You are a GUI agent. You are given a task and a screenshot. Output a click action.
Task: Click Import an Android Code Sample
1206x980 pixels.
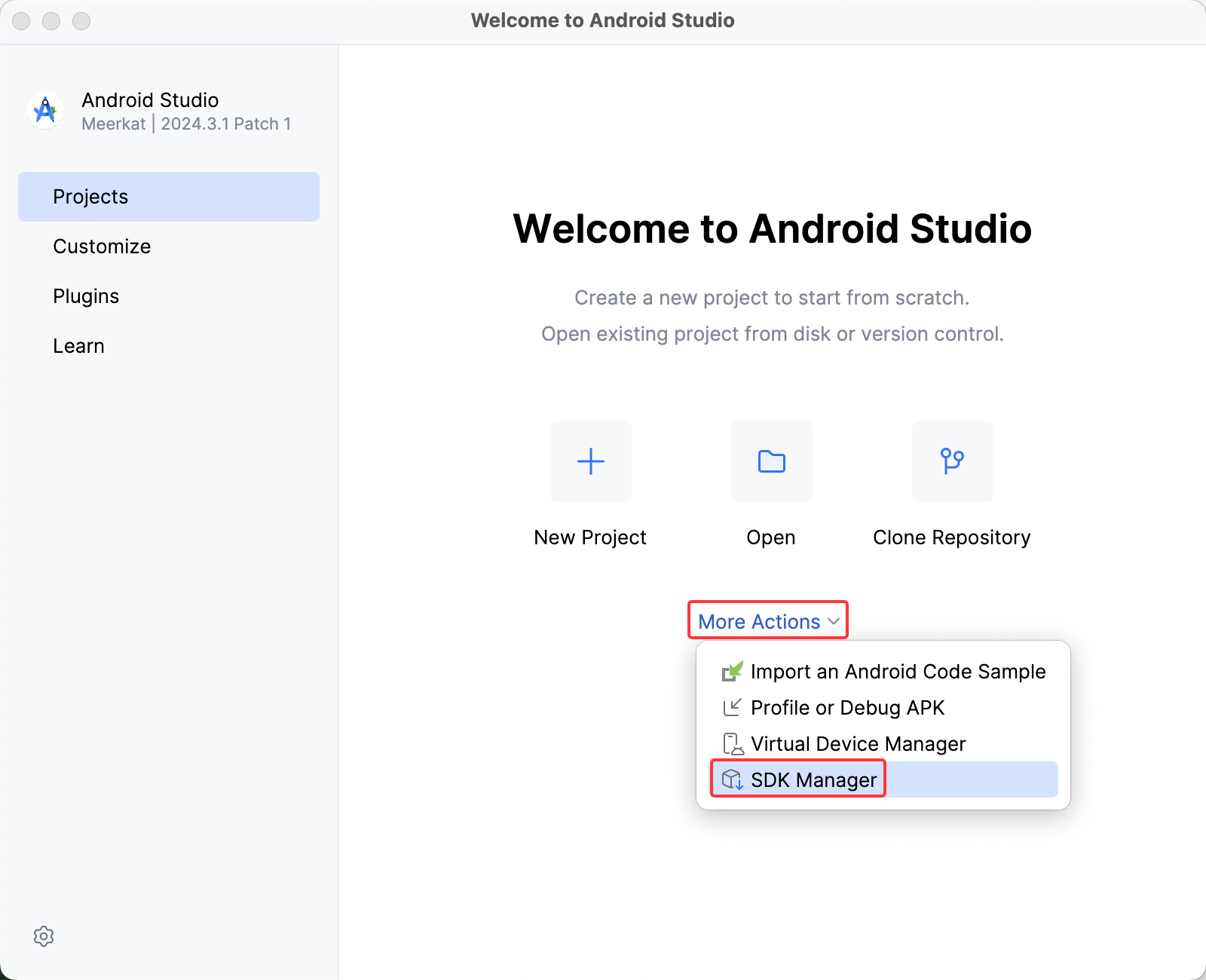coord(898,672)
